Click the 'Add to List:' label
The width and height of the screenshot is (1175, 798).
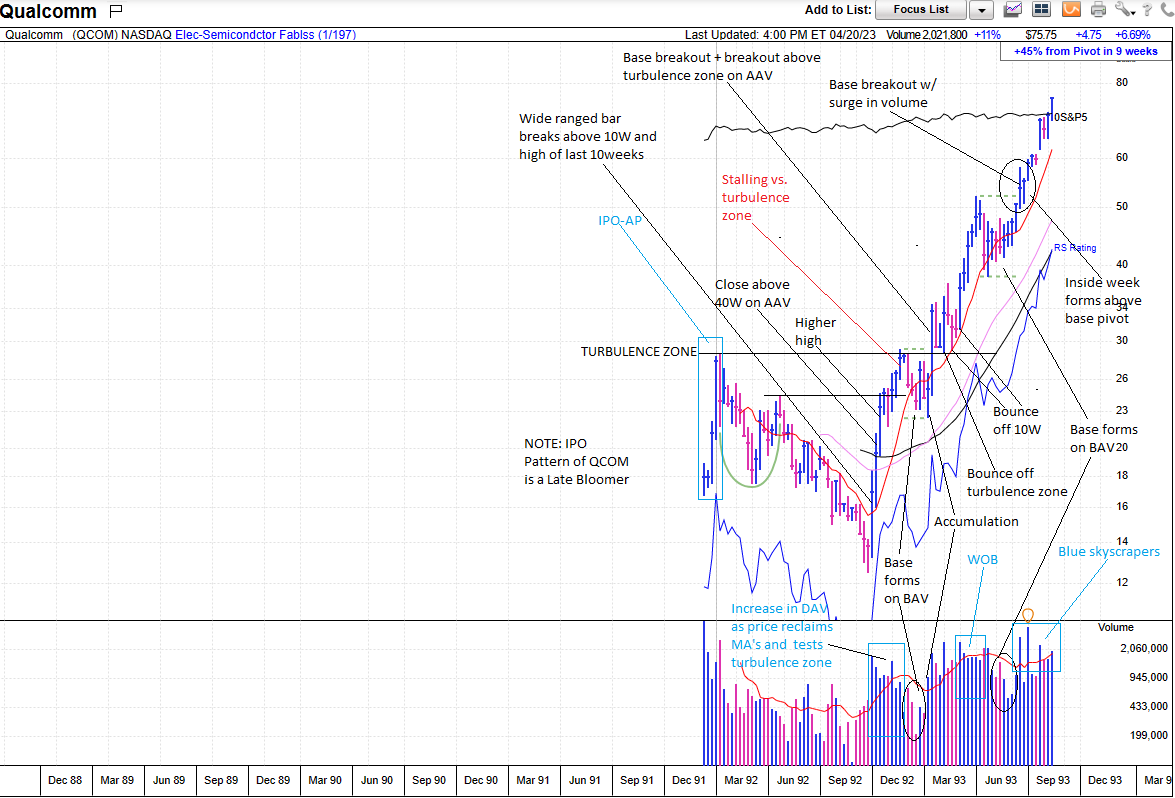(x=838, y=10)
